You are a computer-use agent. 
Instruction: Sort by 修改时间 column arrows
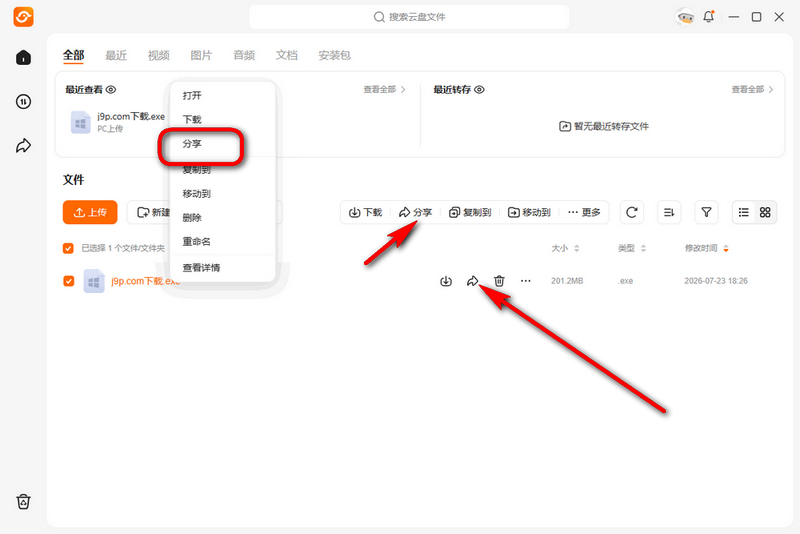pyautogui.click(x=726, y=248)
